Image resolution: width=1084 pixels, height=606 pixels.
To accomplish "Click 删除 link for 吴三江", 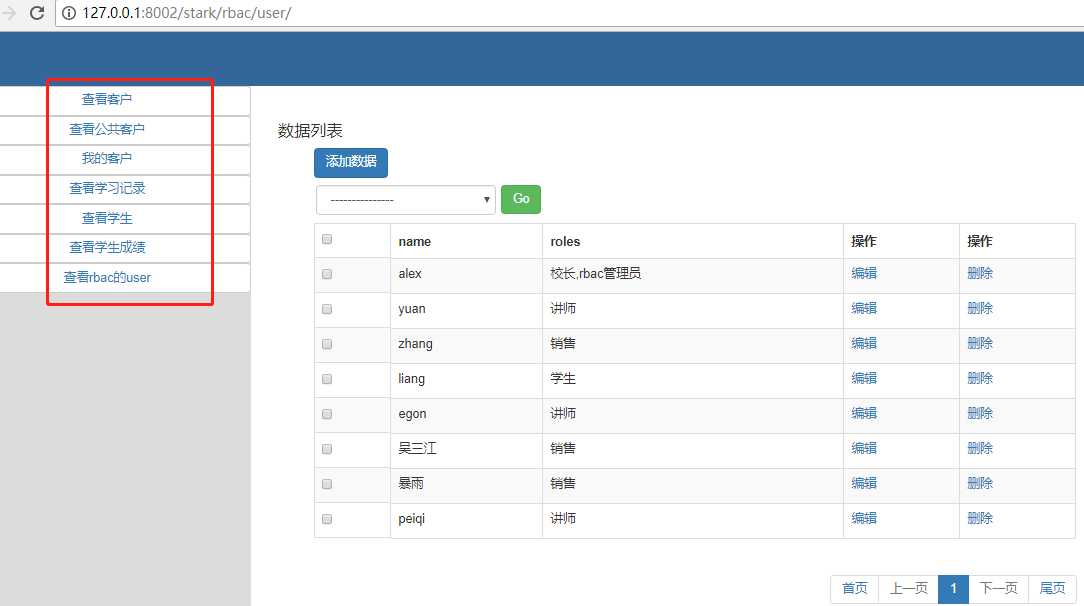I will [980, 448].
